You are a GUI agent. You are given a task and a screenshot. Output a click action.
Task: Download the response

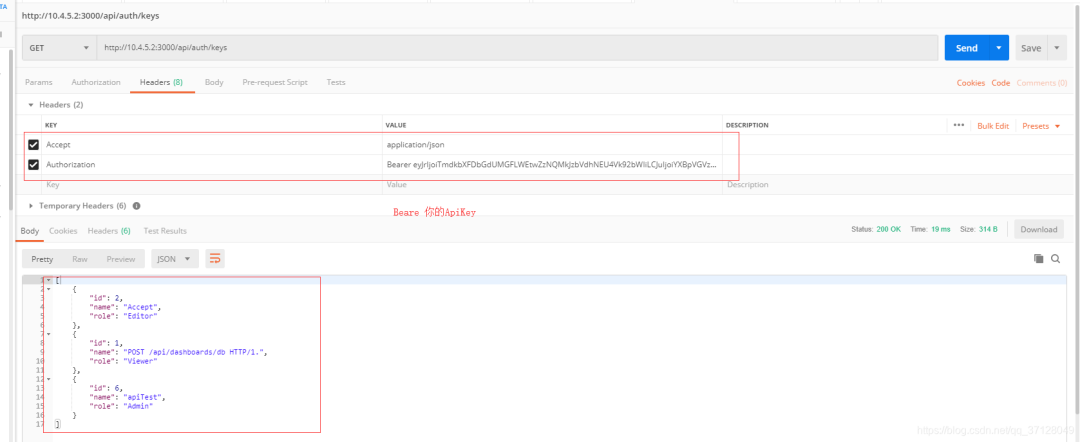(1039, 229)
